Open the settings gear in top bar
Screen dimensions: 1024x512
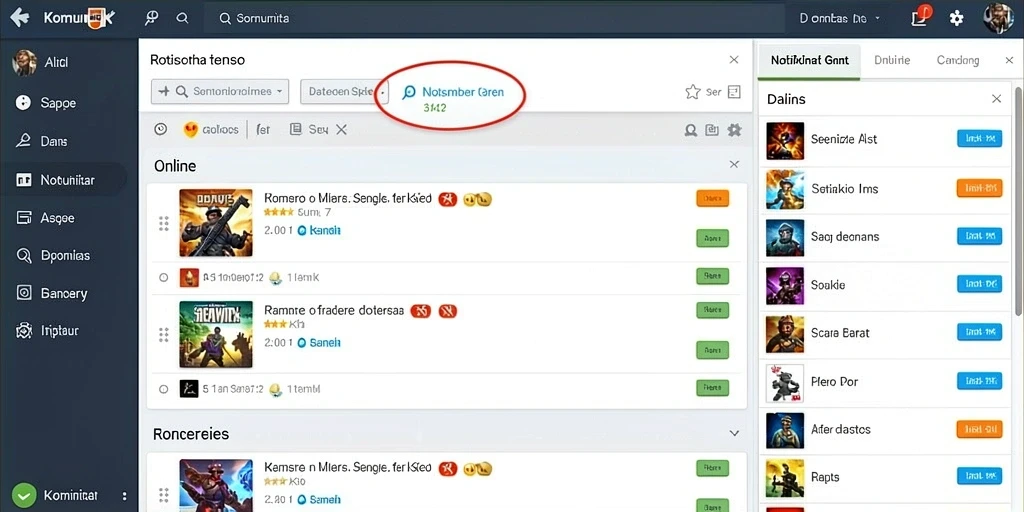956,18
